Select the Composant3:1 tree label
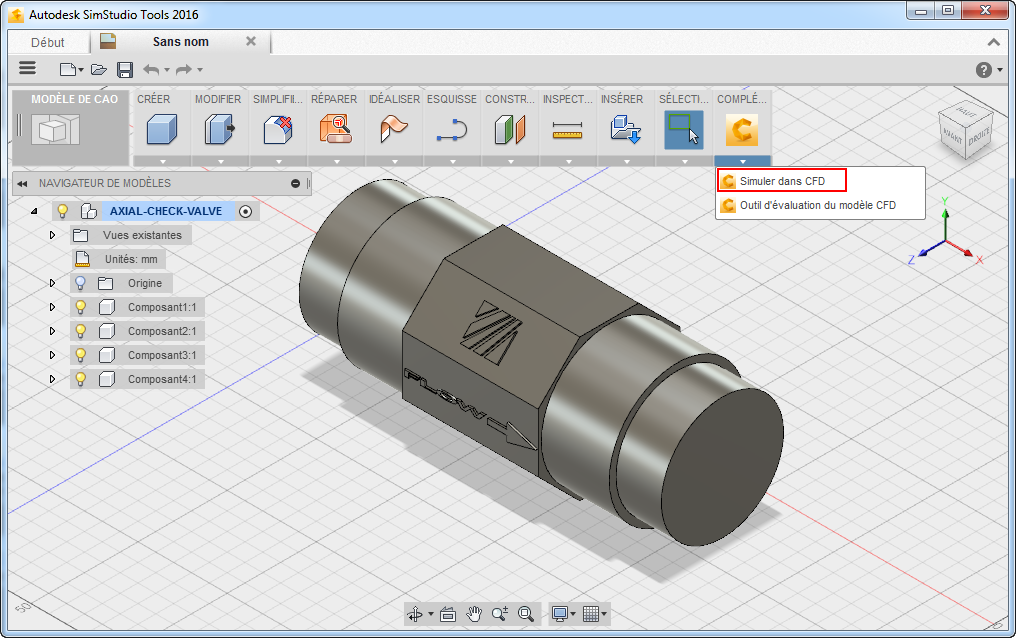 (x=162, y=355)
